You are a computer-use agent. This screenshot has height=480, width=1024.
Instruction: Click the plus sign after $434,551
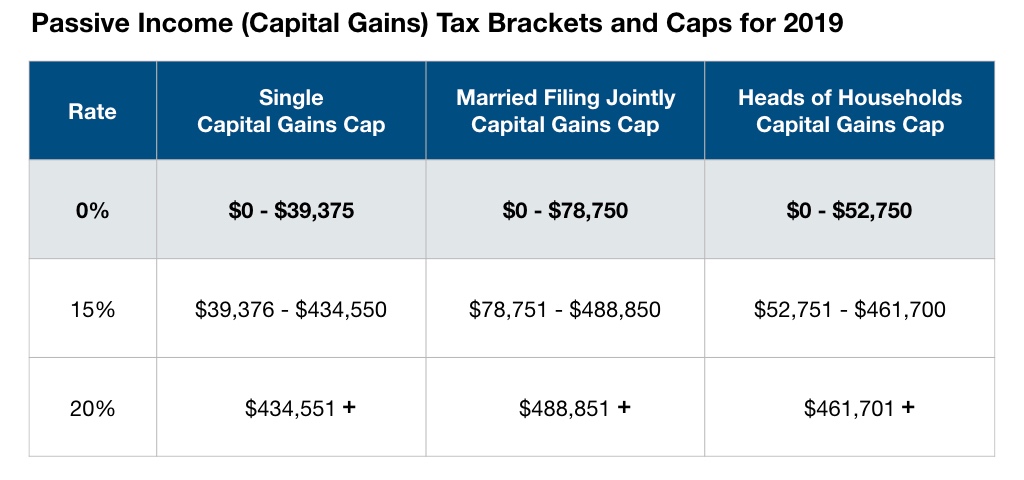[349, 407]
